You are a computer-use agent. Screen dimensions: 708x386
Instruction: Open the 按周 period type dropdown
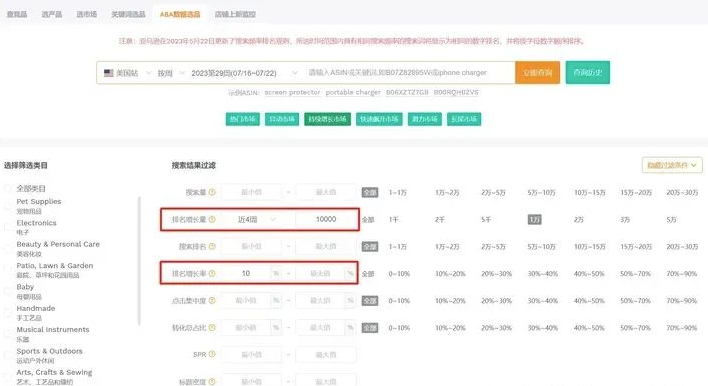[x=171, y=73]
